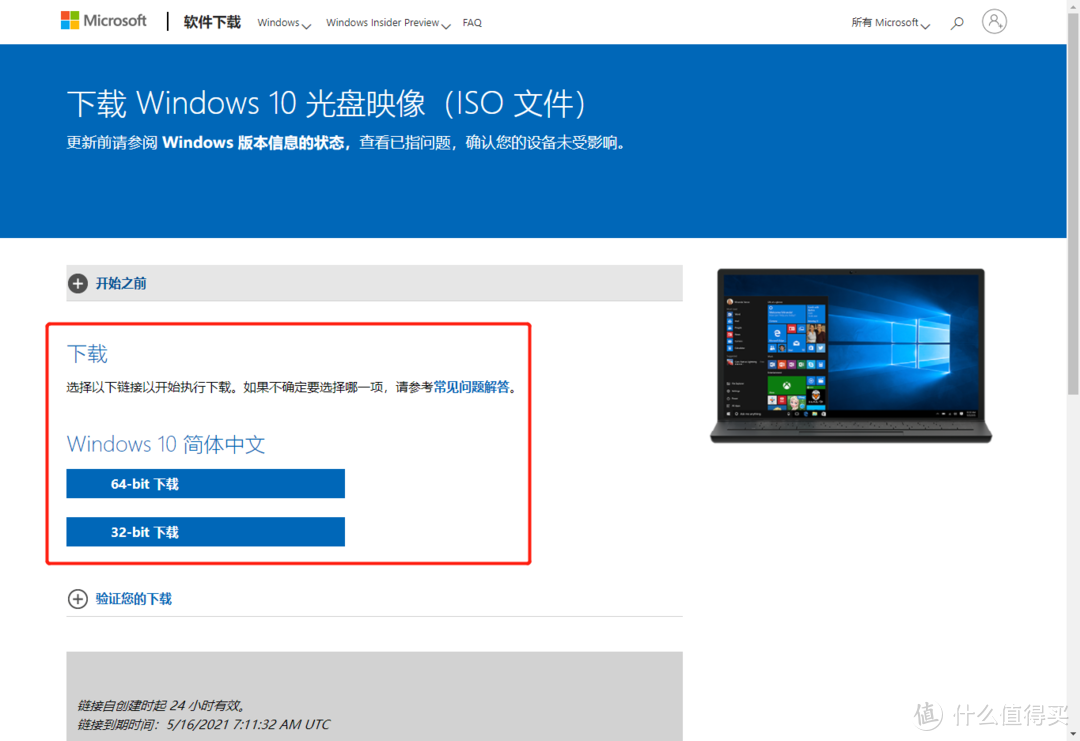
Task: Expand the 验证您的下载 plus icon
Action: click(x=78, y=598)
